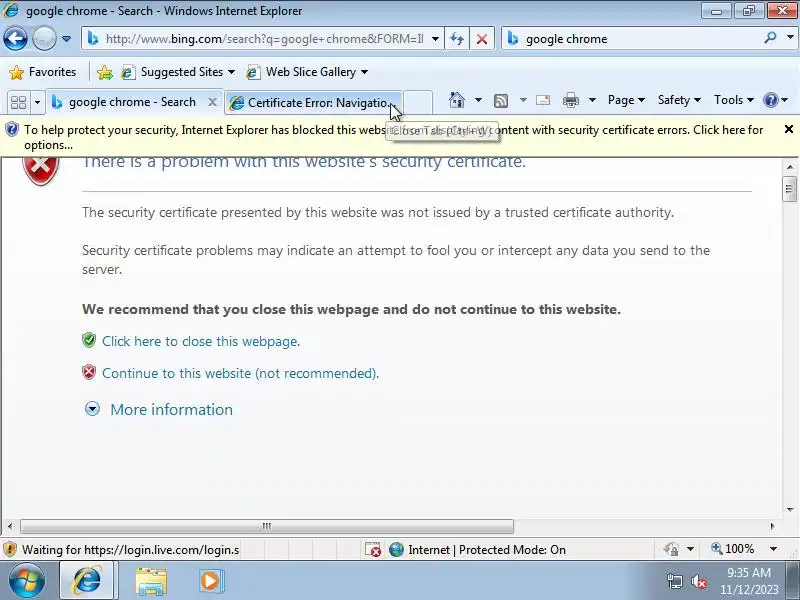Add to Favorites Bar star icon
The image size is (800, 600).
(x=105, y=72)
